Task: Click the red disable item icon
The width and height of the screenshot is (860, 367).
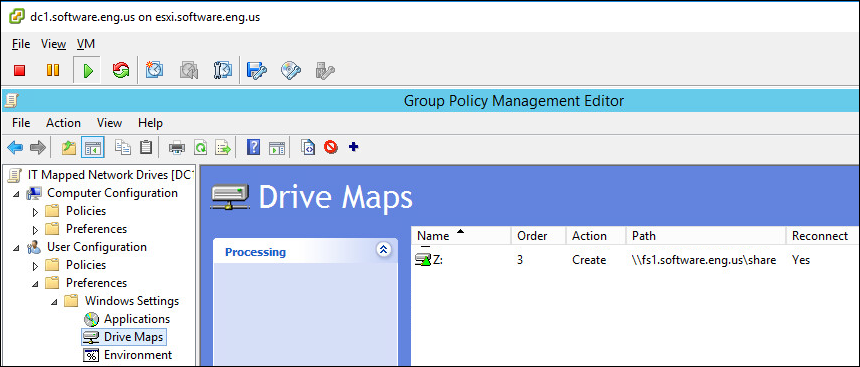Action: click(330, 147)
